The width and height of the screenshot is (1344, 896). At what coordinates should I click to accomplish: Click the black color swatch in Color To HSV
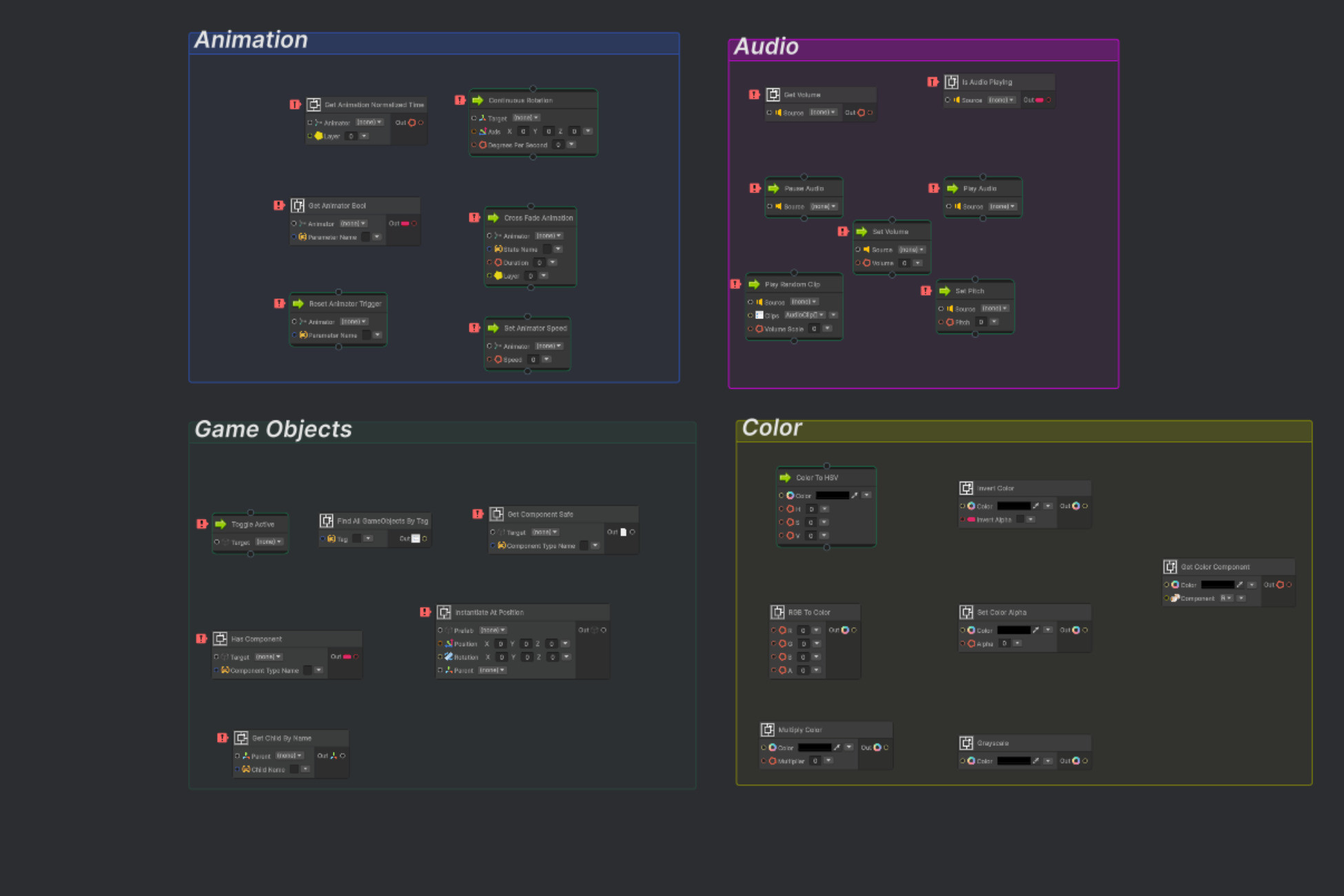point(832,496)
